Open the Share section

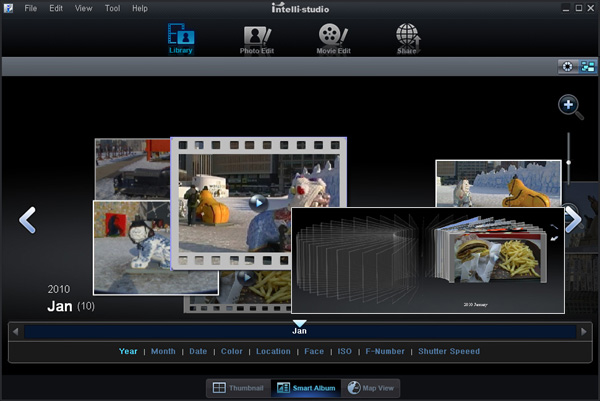pos(408,39)
